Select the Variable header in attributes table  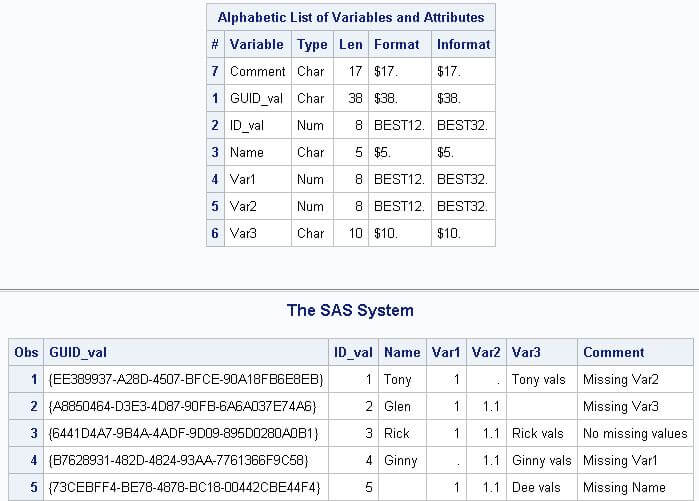click(x=256, y=44)
